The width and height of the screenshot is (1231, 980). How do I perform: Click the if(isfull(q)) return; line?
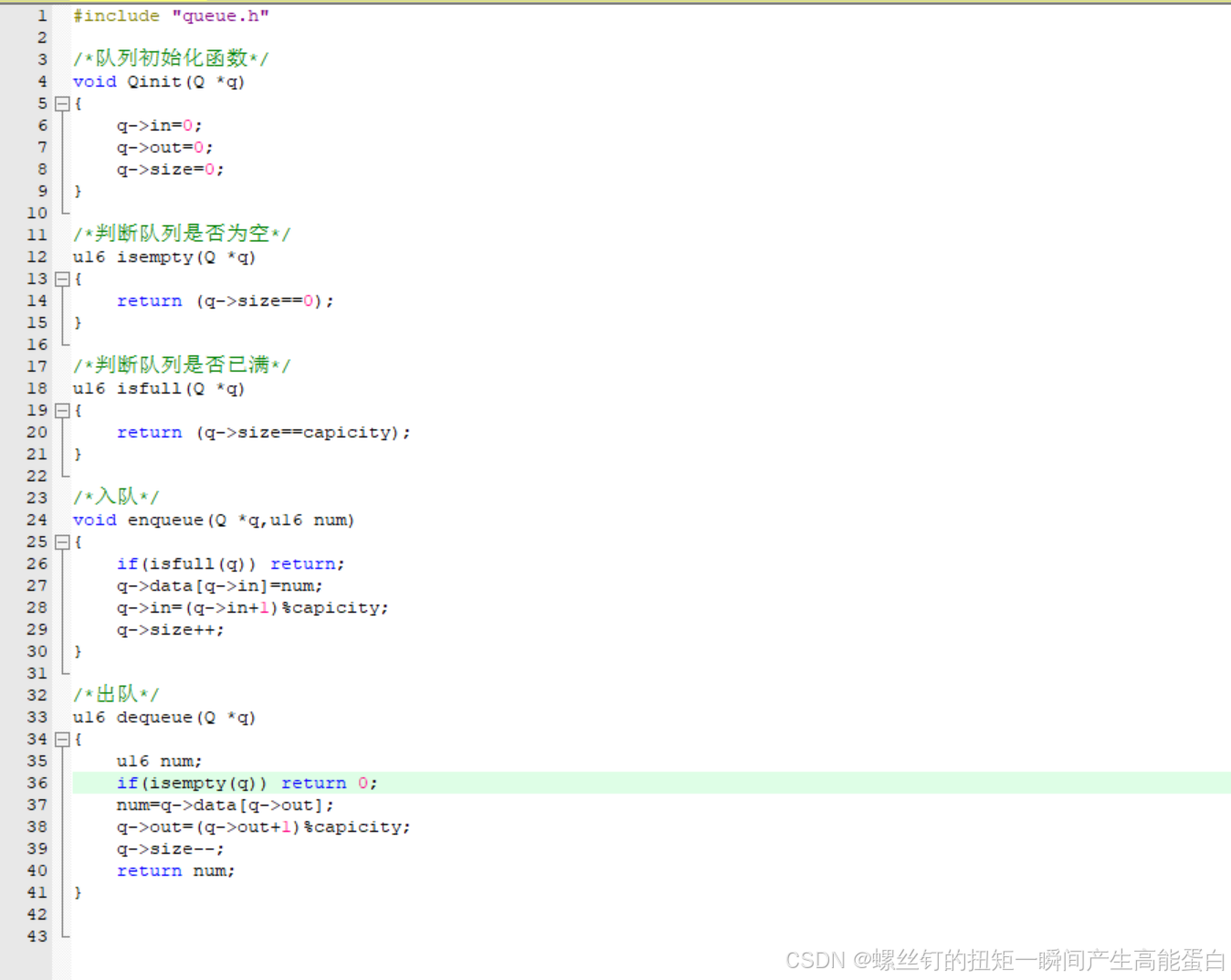click(231, 564)
